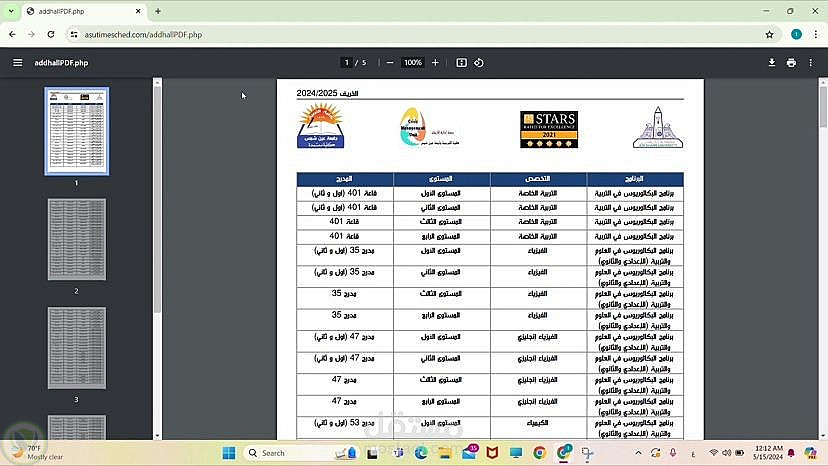Open Windows Start menu

point(229,453)
